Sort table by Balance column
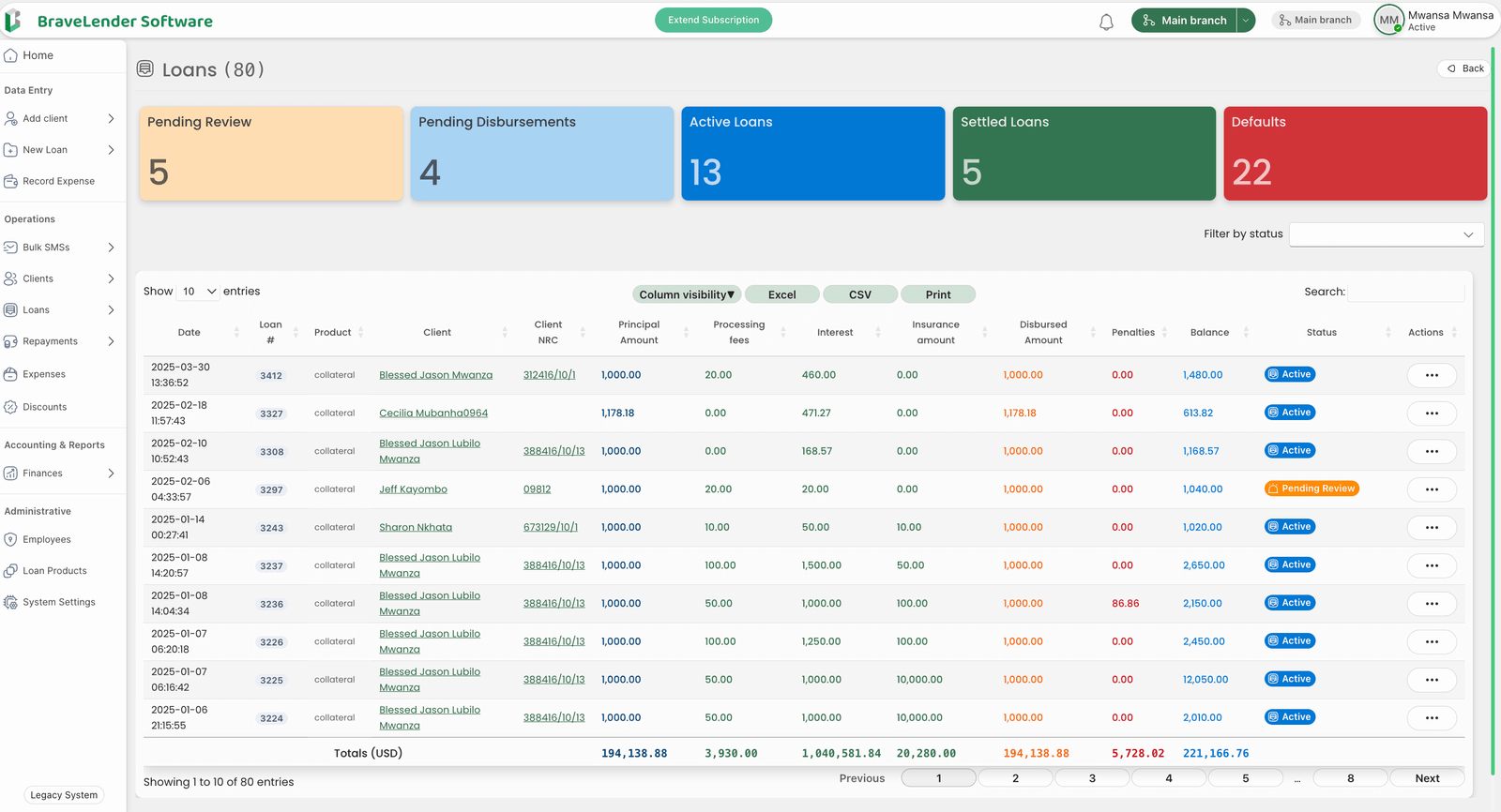This screenshot has height=812, width=1501. point(1209,333)
